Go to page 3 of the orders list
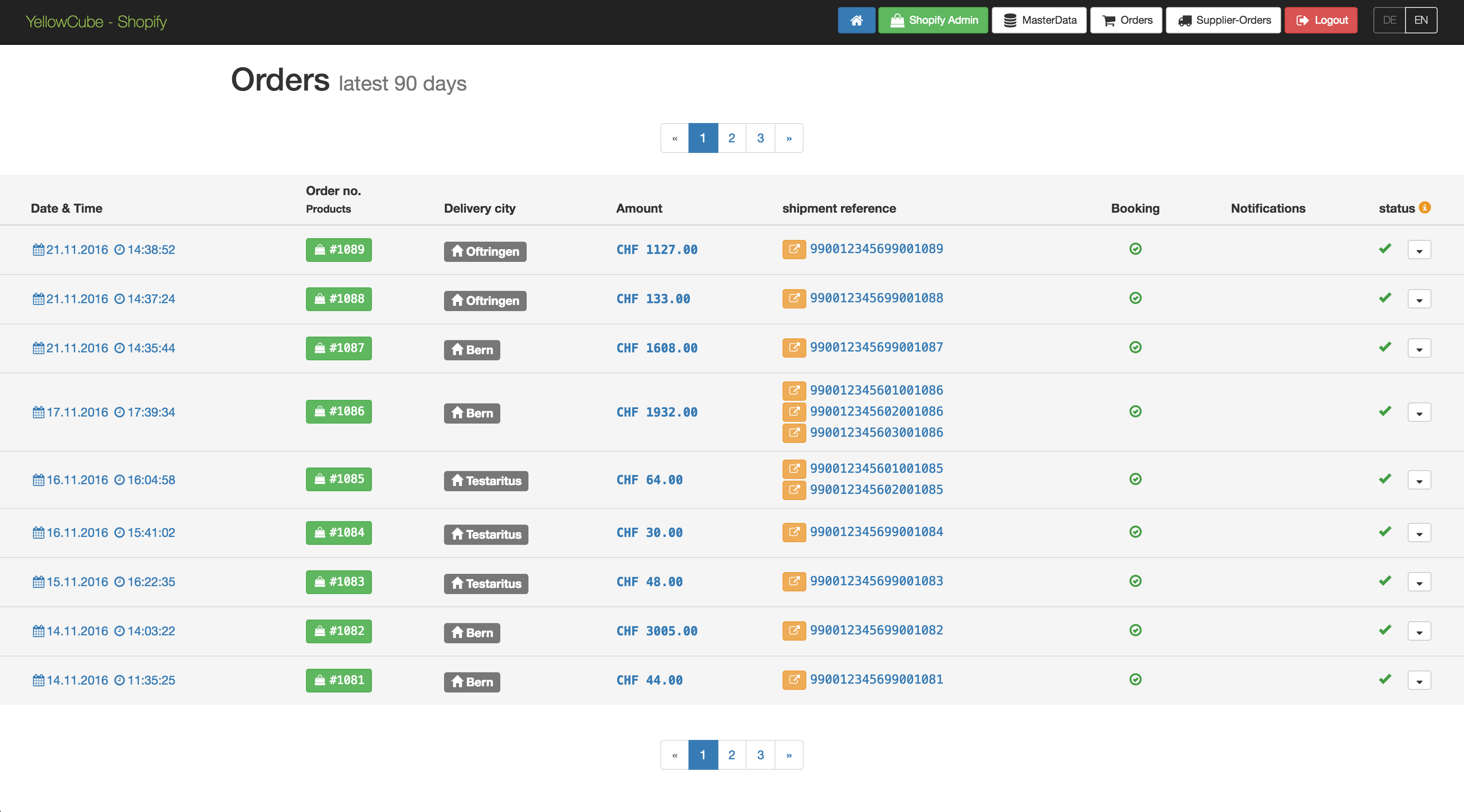This screenshot has height=812, width=1464. 760,138
